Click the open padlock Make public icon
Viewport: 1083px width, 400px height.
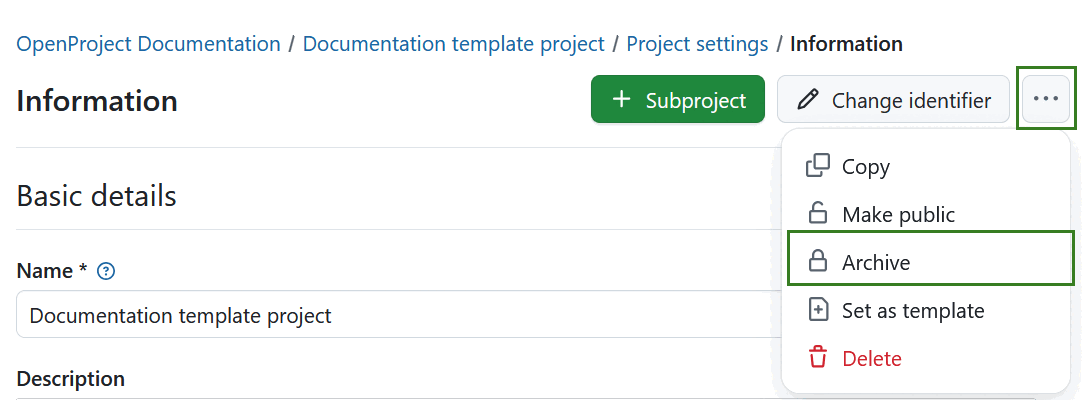(818, 214)
